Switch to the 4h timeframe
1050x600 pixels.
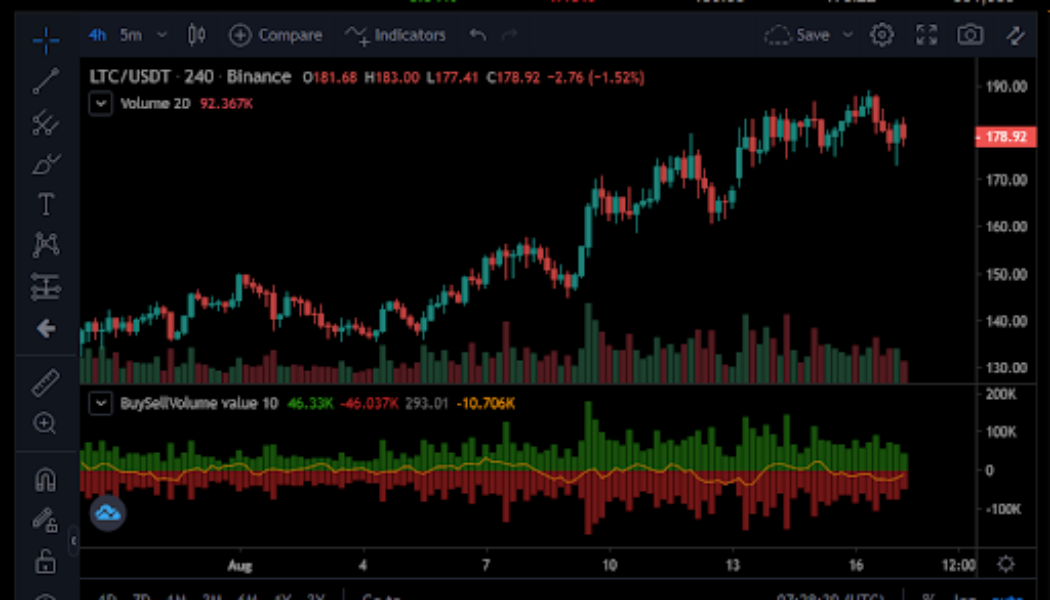(x=96, y=34)
